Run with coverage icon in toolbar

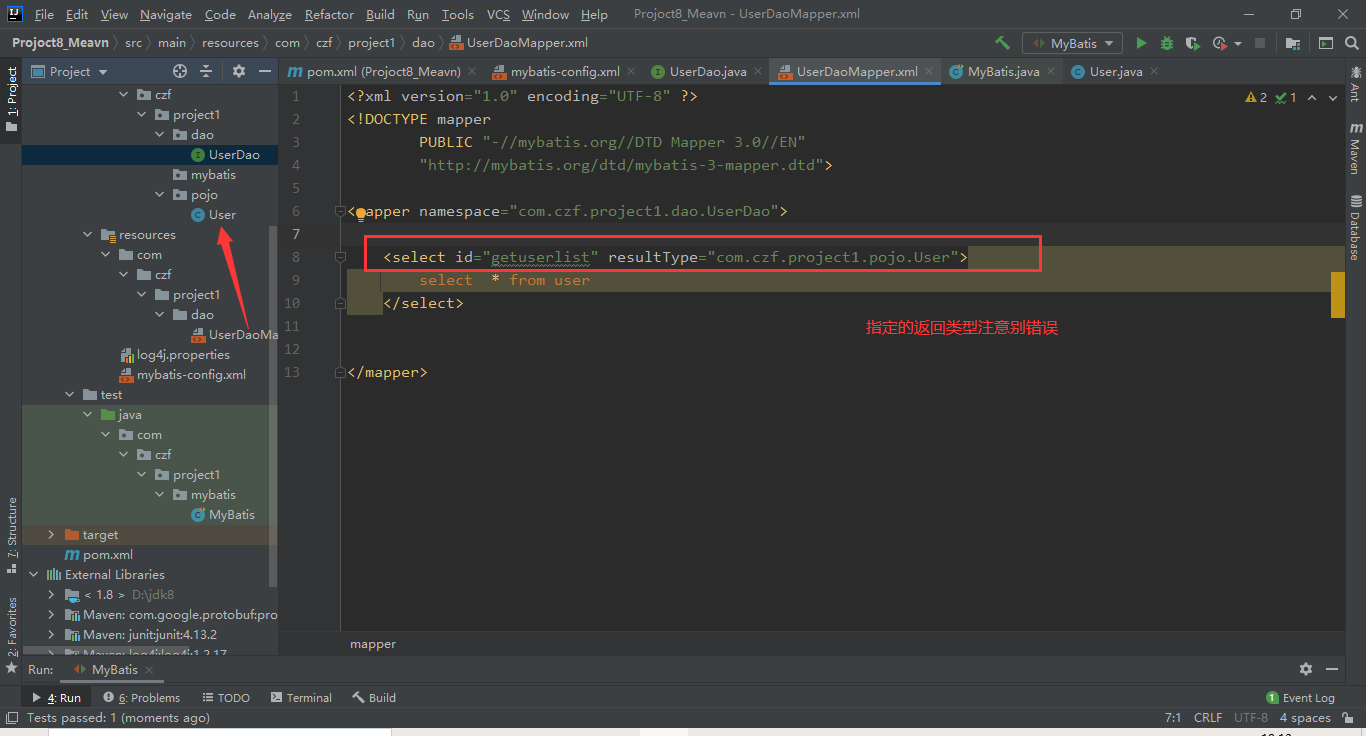click(1192, 43)
